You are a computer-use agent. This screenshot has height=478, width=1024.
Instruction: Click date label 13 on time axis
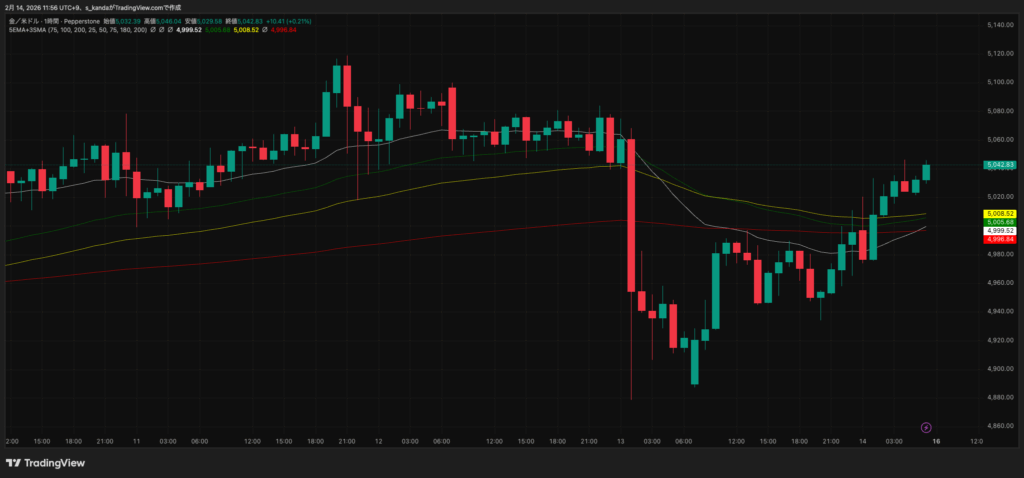620,441
